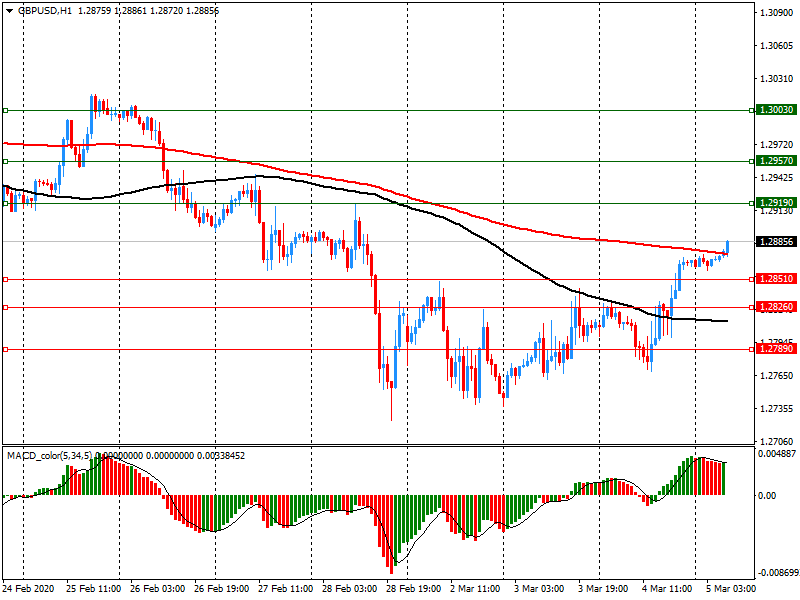Click the 1.27060 price scale value
Screen dimensions: 800x600
coord(777,441)
